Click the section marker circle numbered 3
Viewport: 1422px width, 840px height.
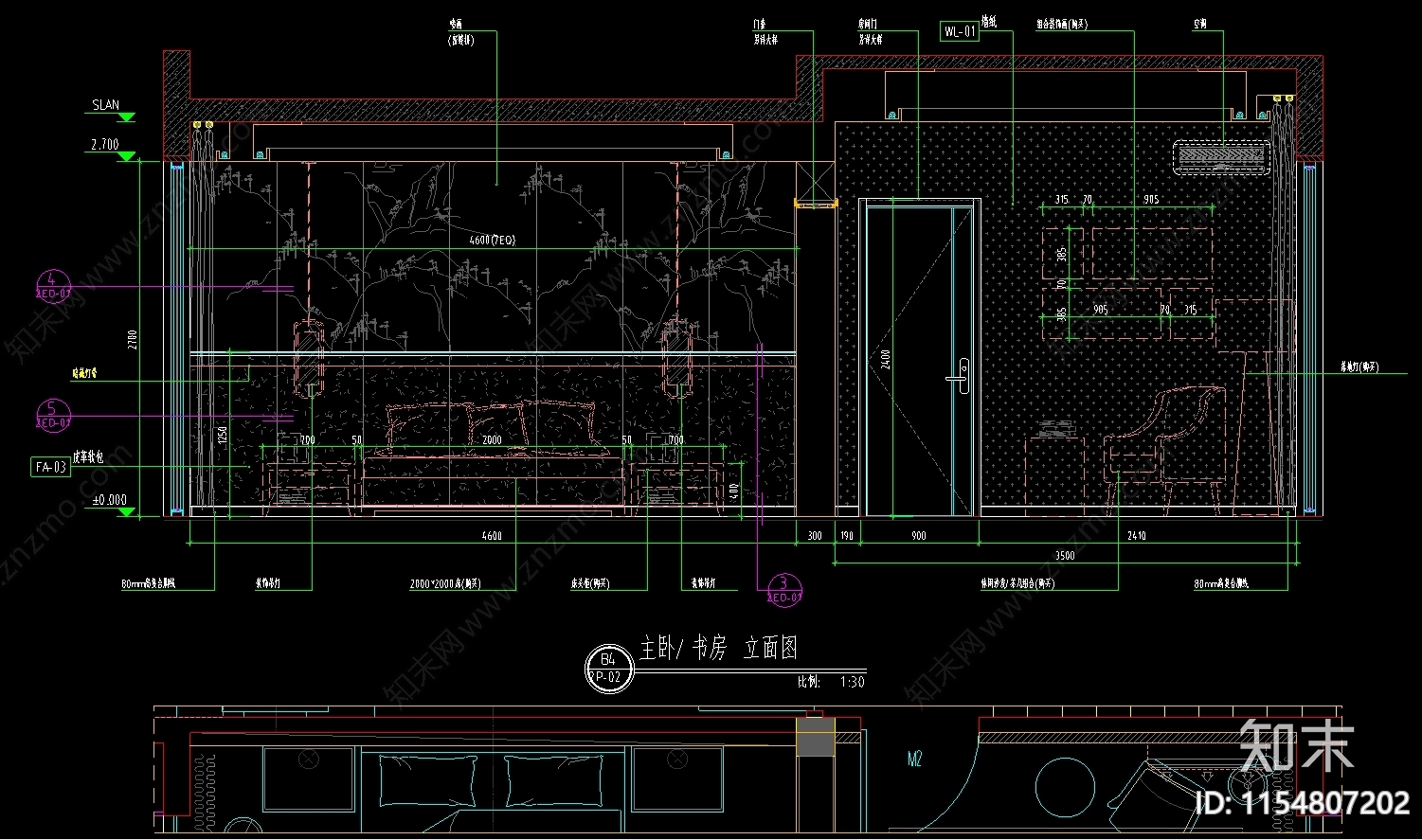[x=783, y=590]
